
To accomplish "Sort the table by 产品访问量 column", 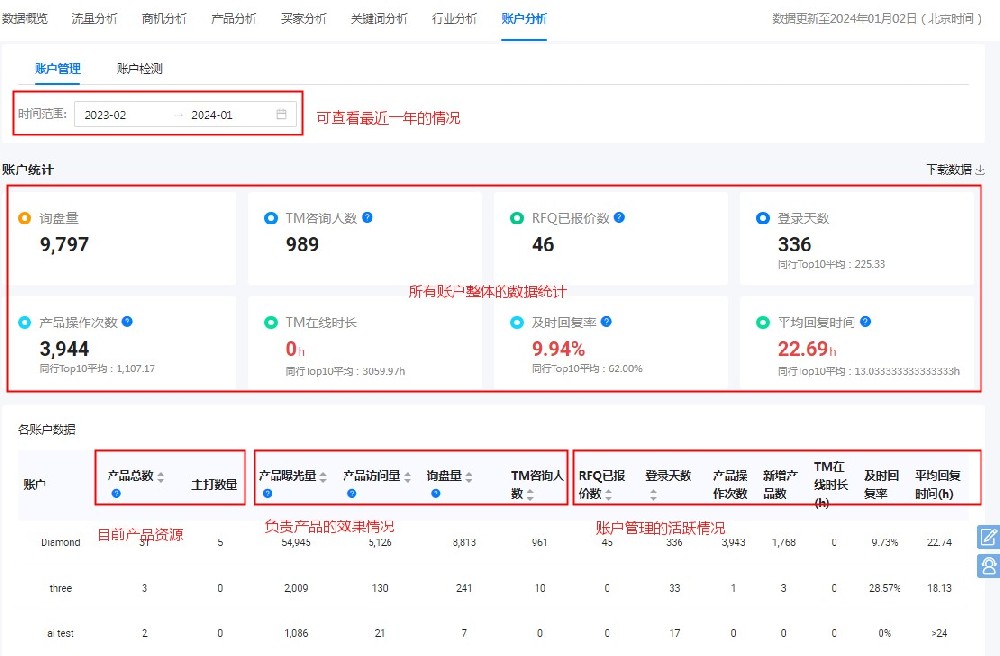I will (408, 475).
